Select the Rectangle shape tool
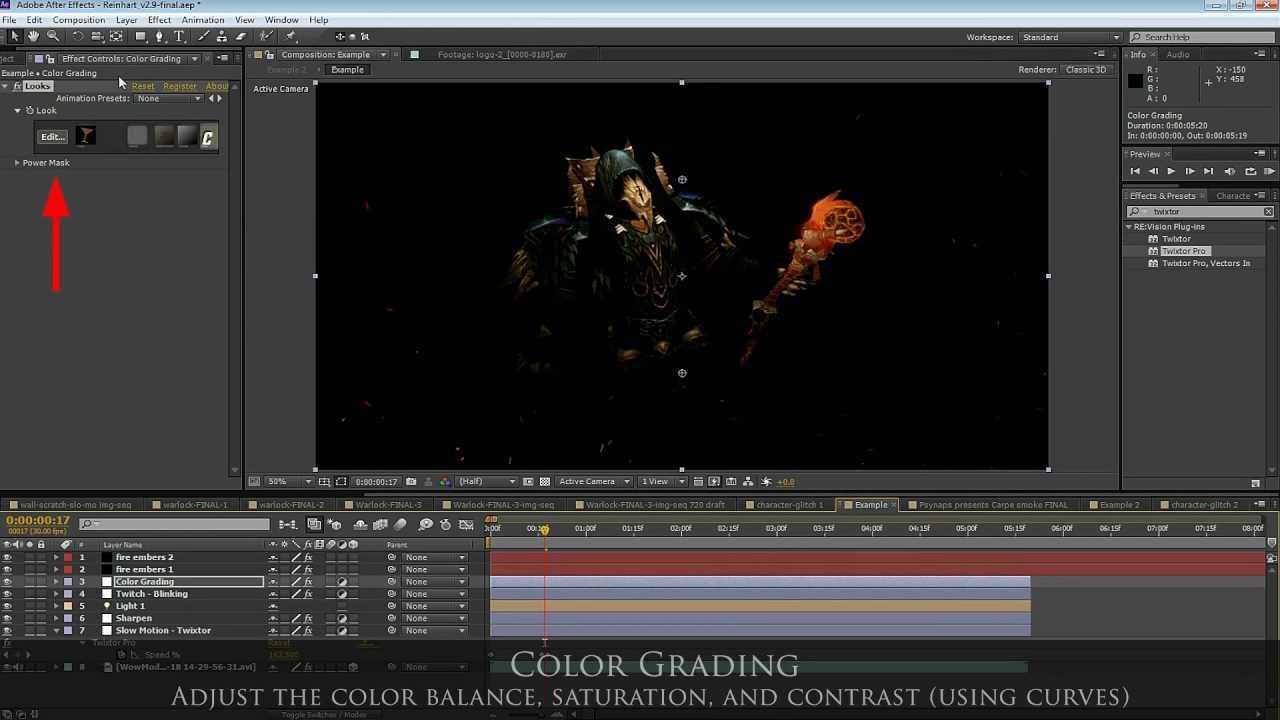The height and width of the screenshot is (720, 1280). point(141,37)
